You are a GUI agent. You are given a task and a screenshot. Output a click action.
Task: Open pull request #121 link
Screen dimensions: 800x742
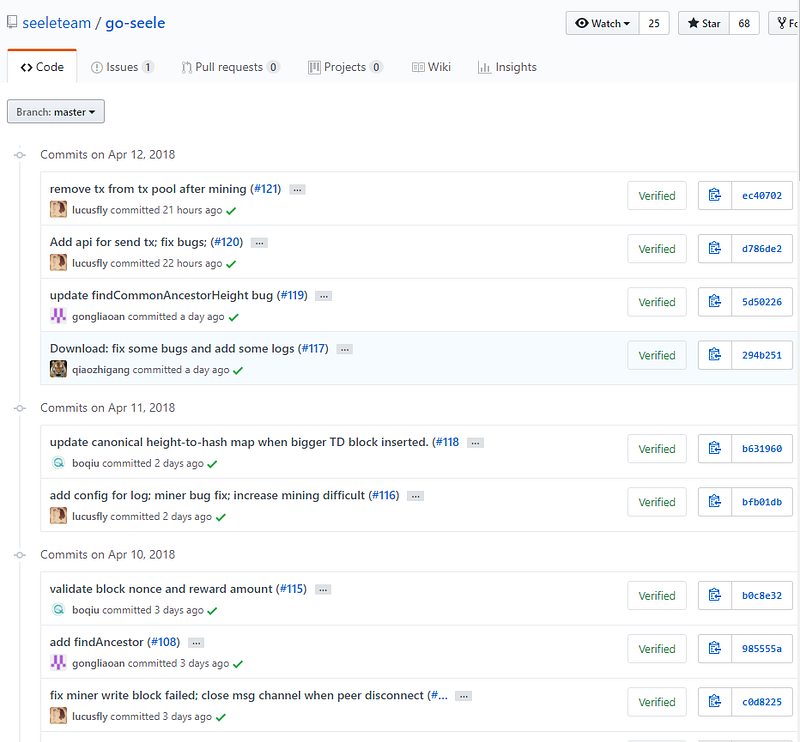click(x=266, y=189)
